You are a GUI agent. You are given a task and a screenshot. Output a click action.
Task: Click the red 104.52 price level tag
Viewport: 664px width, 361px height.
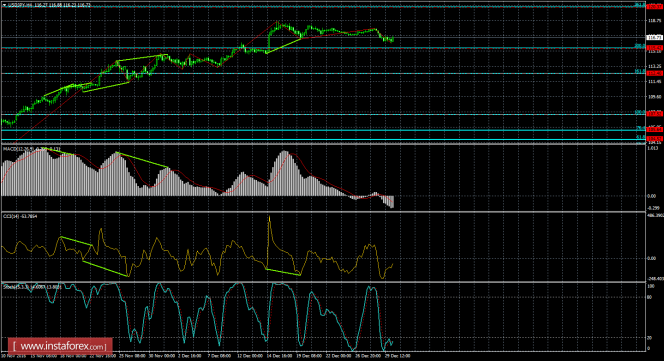click(654, 139)
